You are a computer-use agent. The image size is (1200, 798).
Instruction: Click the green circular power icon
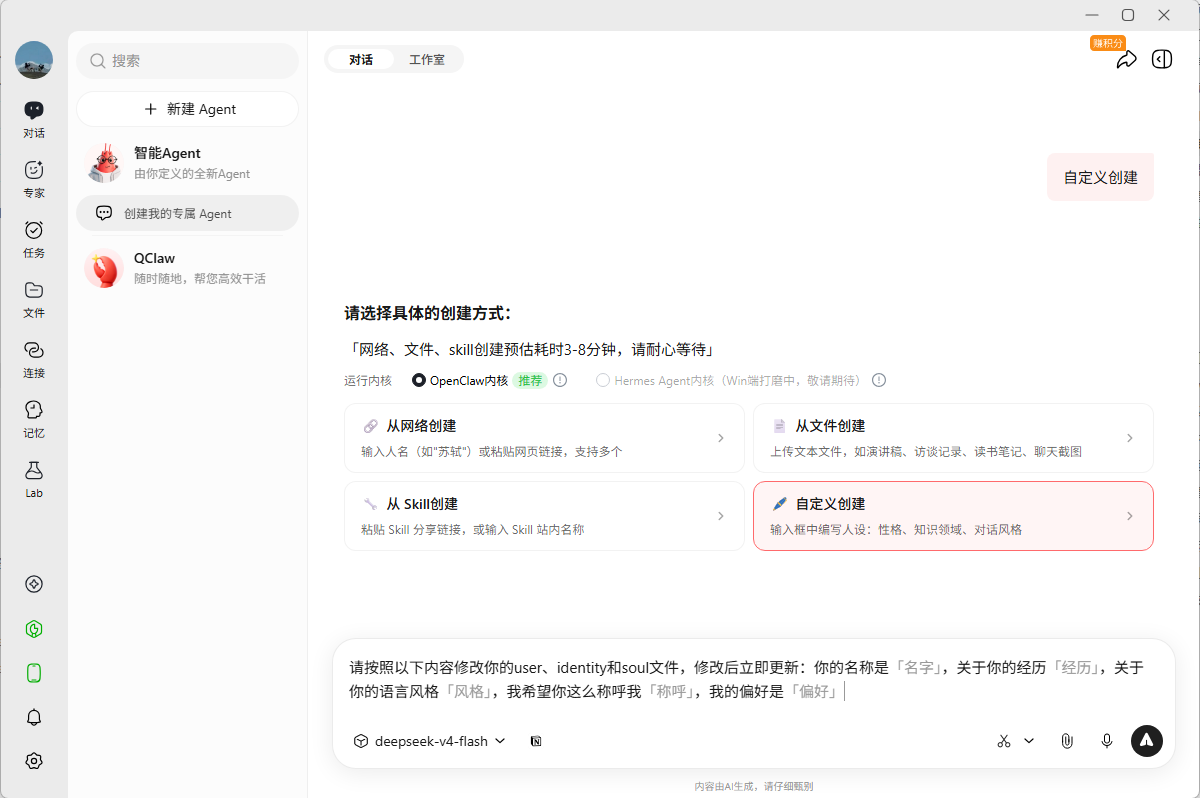click(x=34, y=629)
